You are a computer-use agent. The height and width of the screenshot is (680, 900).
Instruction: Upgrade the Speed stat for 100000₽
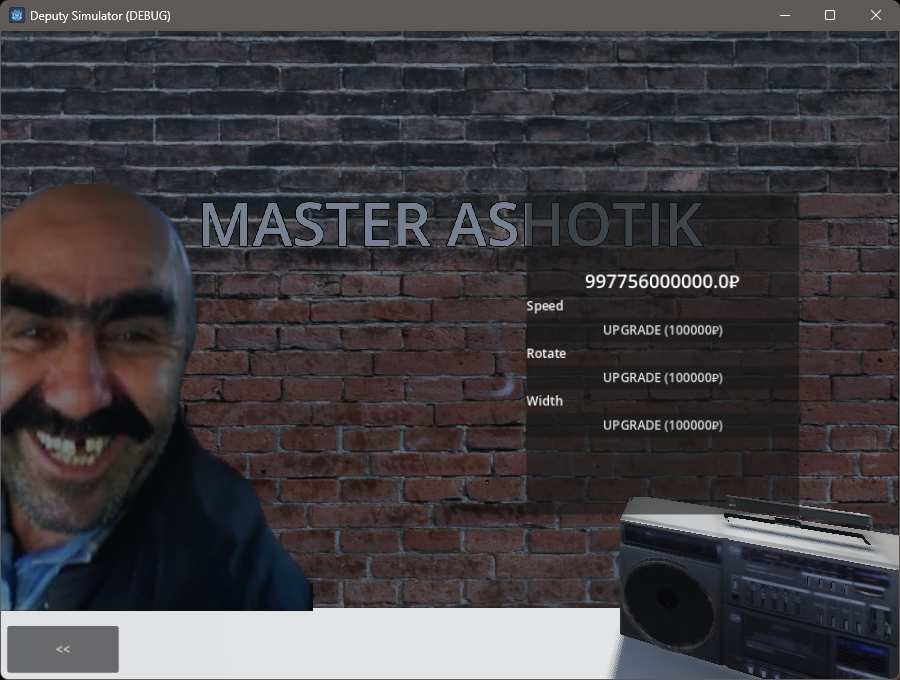(x=662, y=330)
